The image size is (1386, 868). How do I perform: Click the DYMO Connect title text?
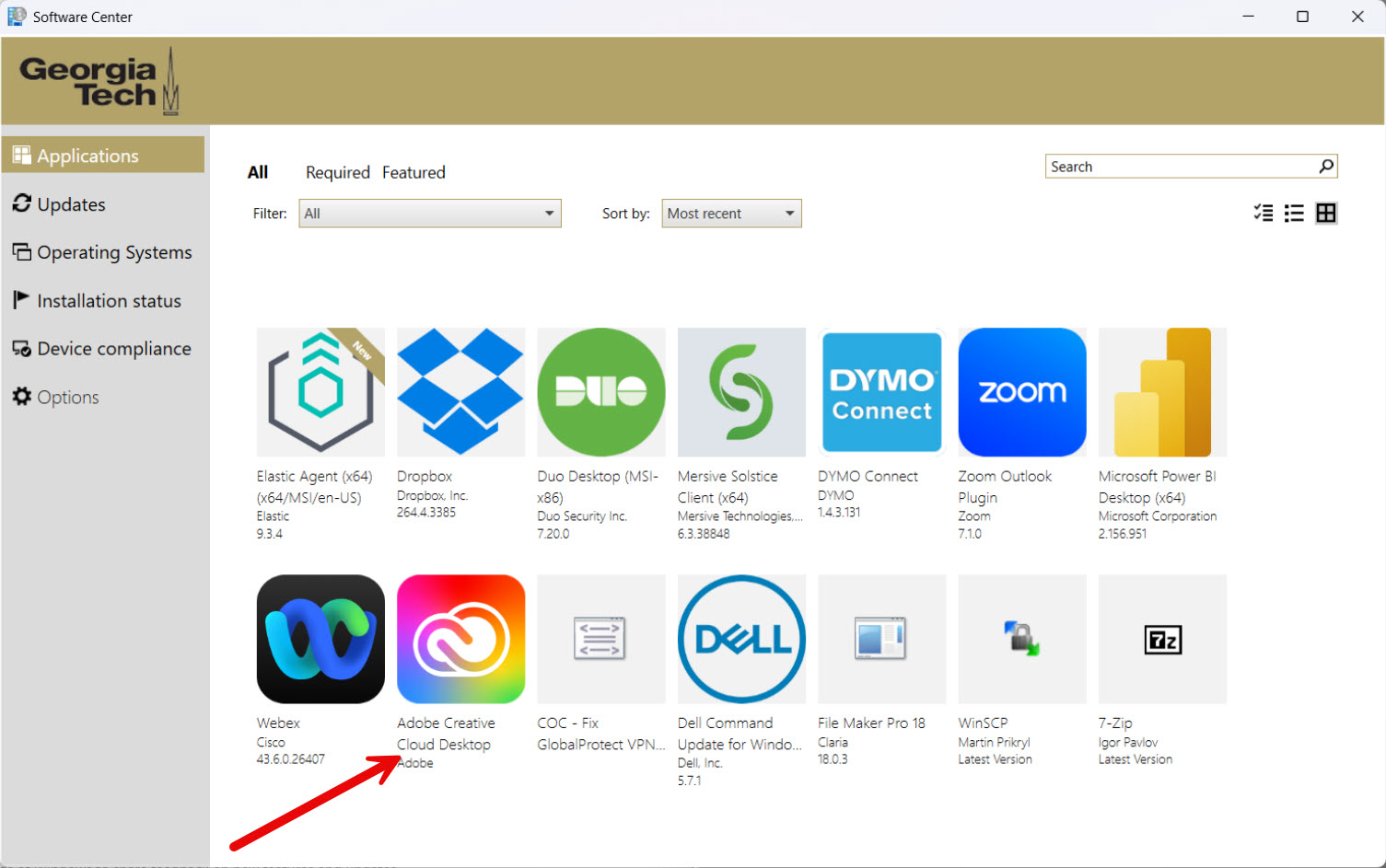click(868, 476)
